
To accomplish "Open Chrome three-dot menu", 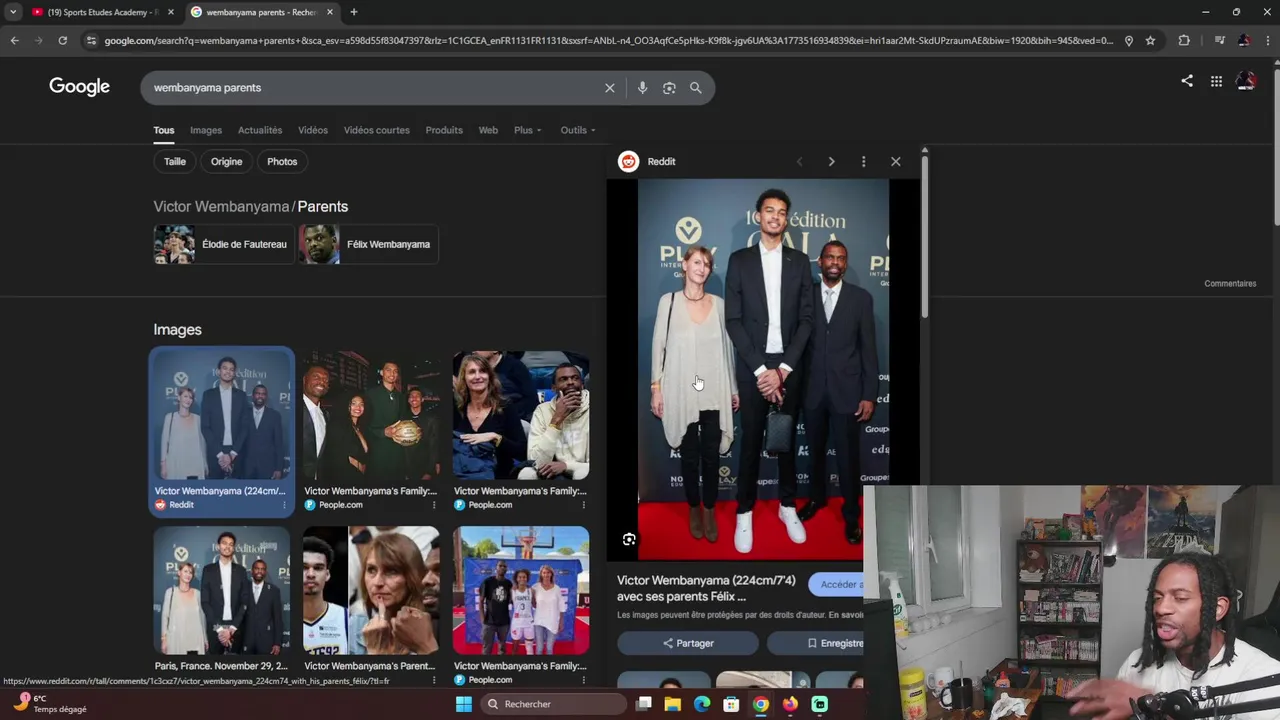I will pyautogui.click(x=1267, y=40).
